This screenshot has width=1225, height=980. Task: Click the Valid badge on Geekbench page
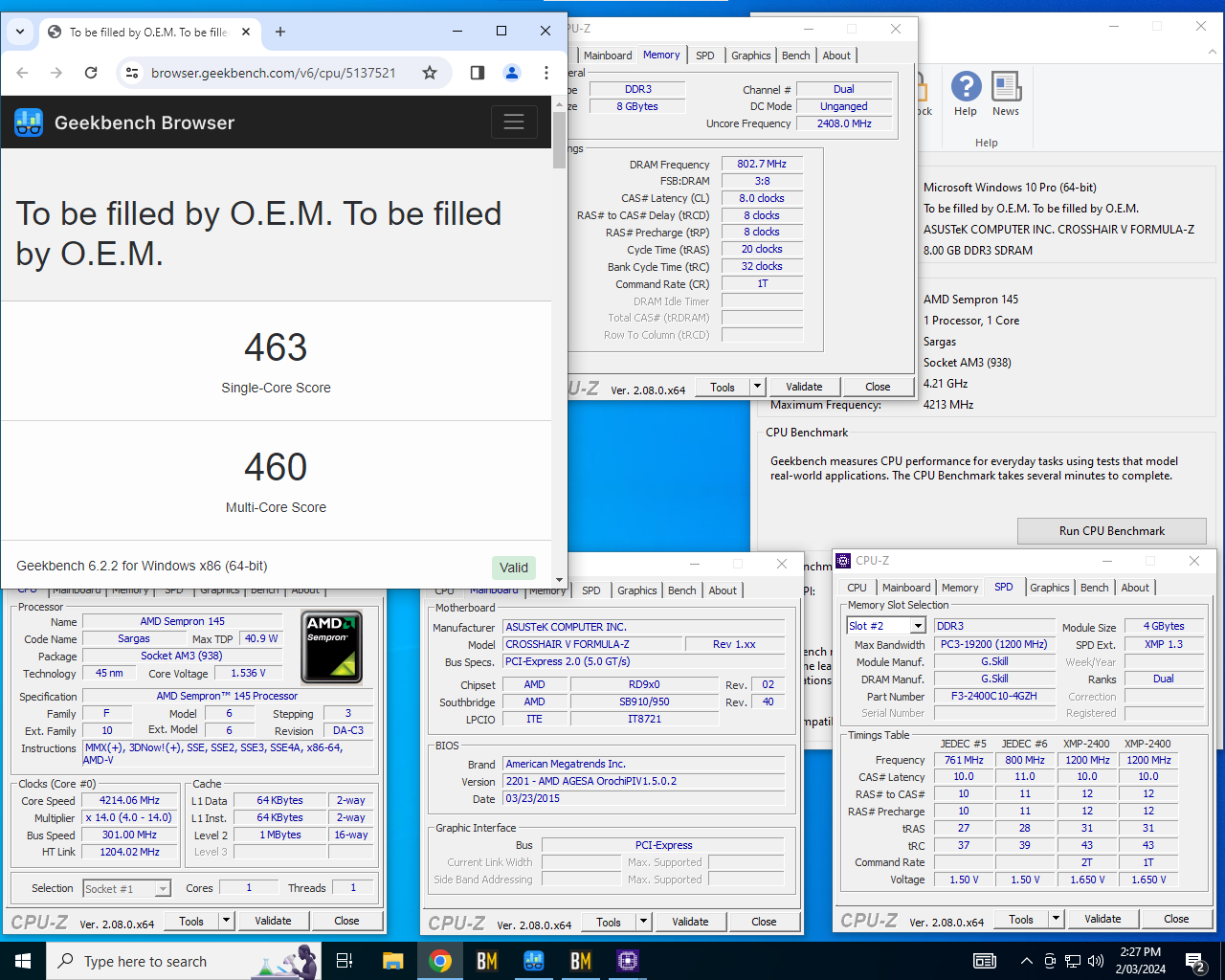pyautogui.click(x=514, y=568)
